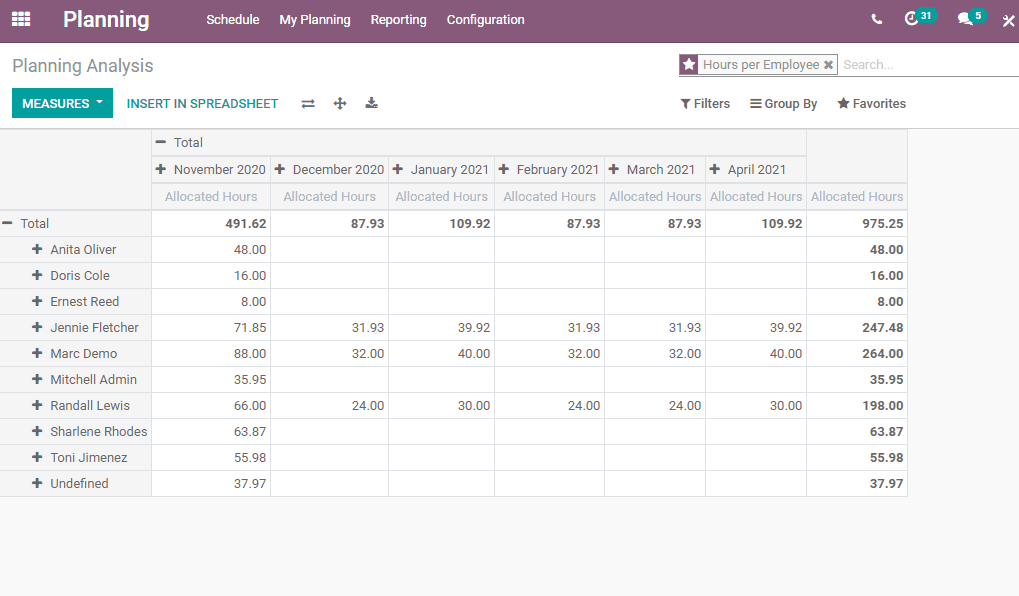Screen dimensions: 1019x596
Task: Click the Planning Analysis breadcrumb title
Action: click(83, 66)
